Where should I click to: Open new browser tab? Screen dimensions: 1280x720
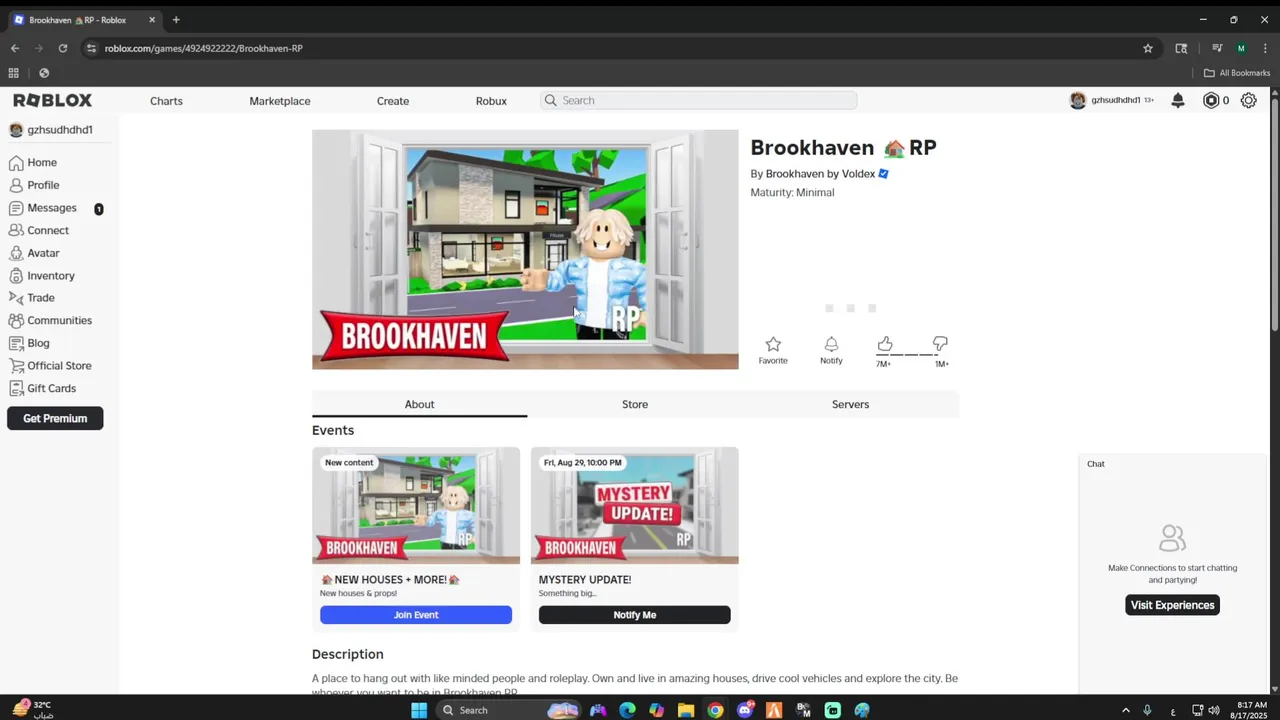tap(176, 19)
